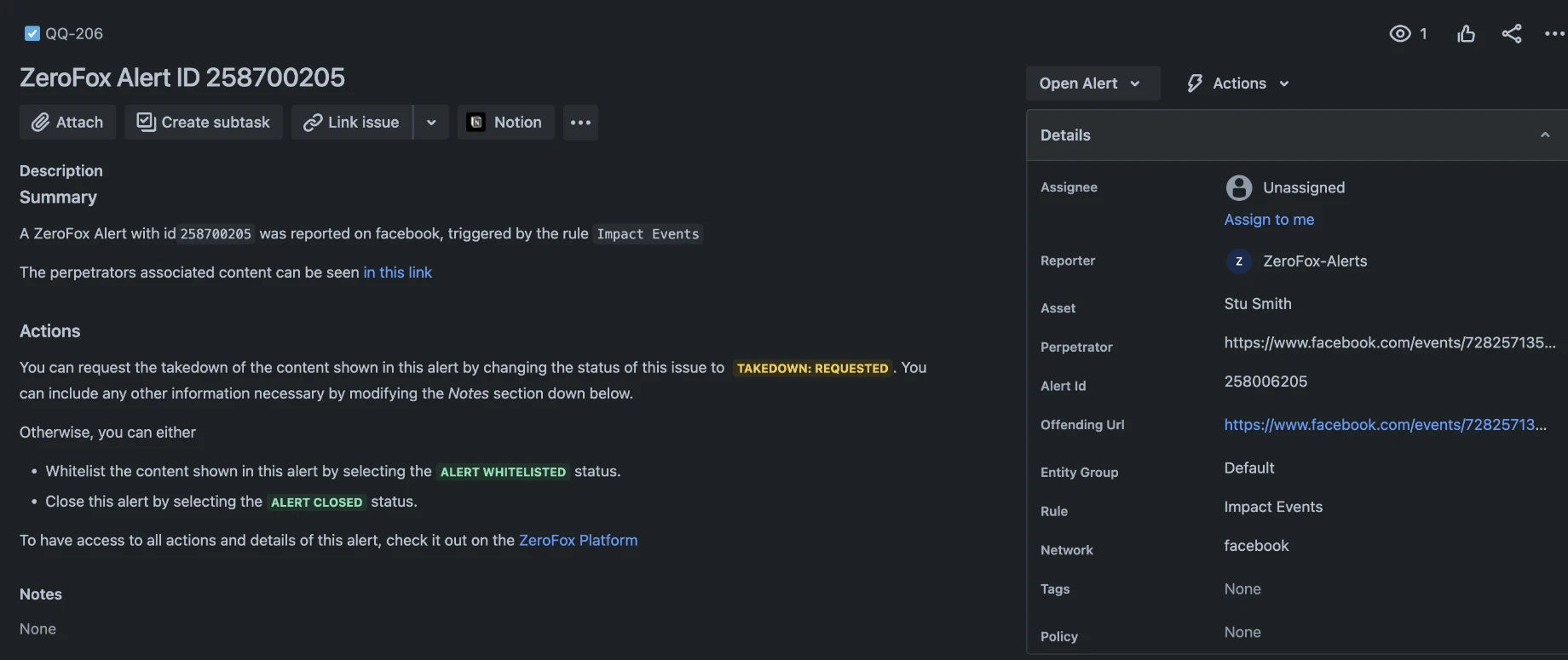Open the Offending Url facebook link
The height and width of the screenshot is (660, 1568).
tap(1385, 425)
